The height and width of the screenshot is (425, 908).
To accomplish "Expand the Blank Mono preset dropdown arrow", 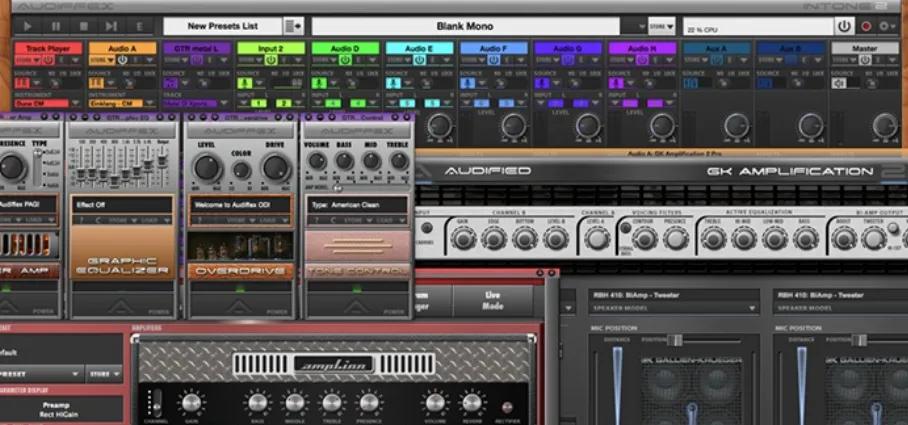I will (641, 27).
